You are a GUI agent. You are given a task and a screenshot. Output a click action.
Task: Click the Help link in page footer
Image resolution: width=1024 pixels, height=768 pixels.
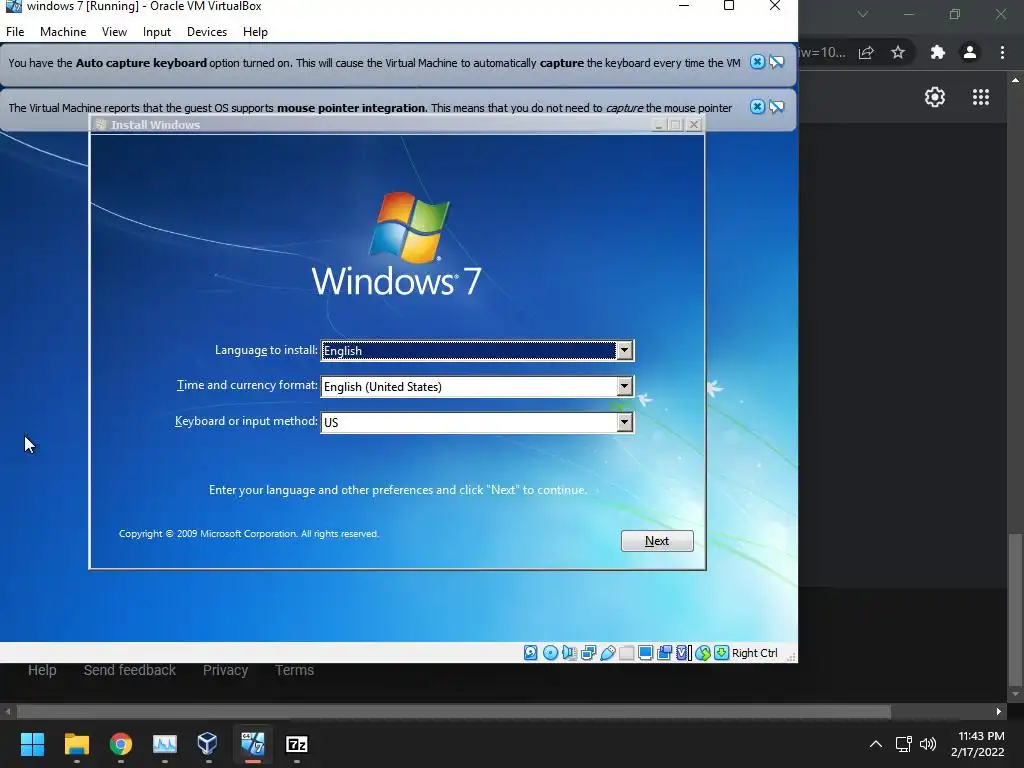pyautogui.click(x=42, y=670)
